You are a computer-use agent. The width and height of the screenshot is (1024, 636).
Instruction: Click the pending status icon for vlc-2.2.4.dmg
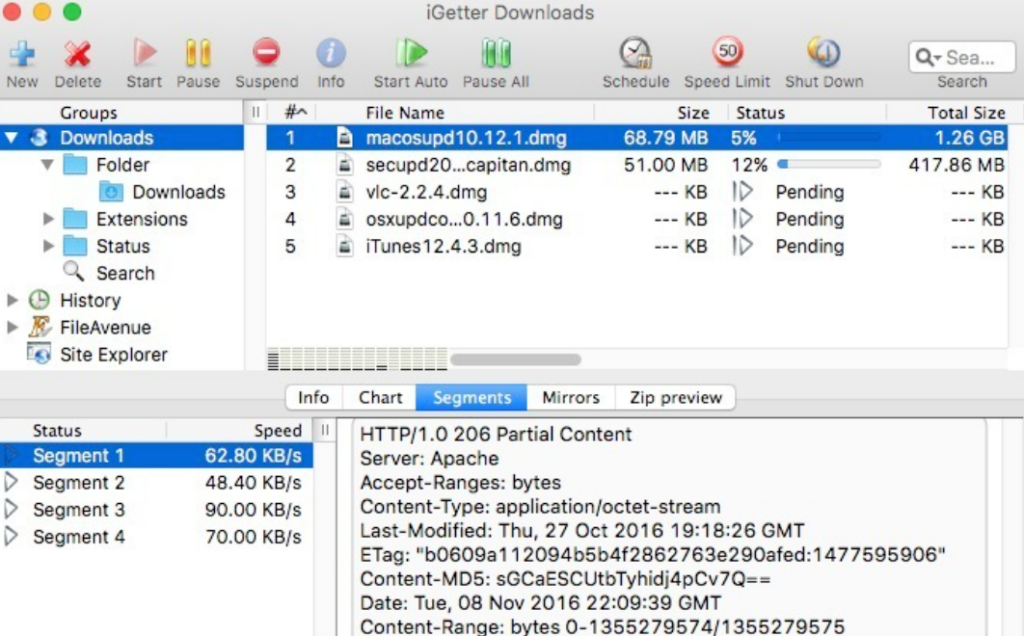[x=743, y=192]
